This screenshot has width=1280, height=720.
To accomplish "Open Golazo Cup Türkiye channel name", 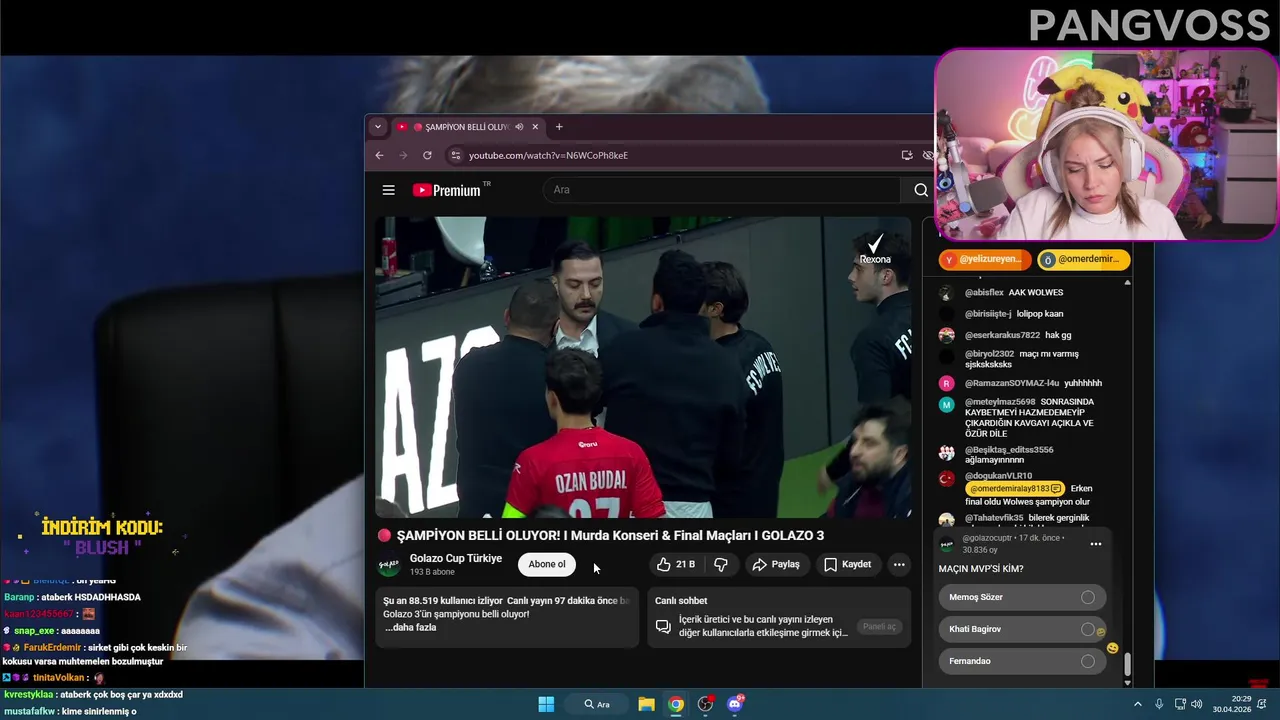I will click(x=456, y=558).
